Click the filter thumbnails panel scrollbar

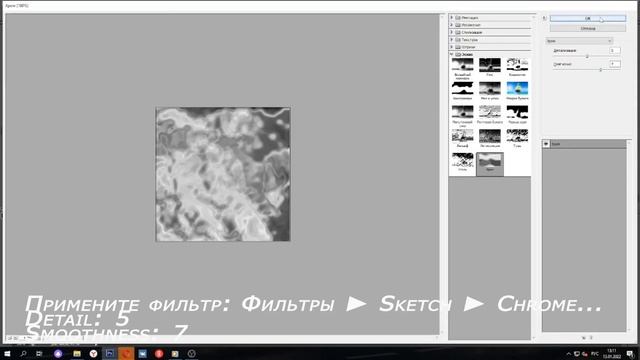coord(533,176)
